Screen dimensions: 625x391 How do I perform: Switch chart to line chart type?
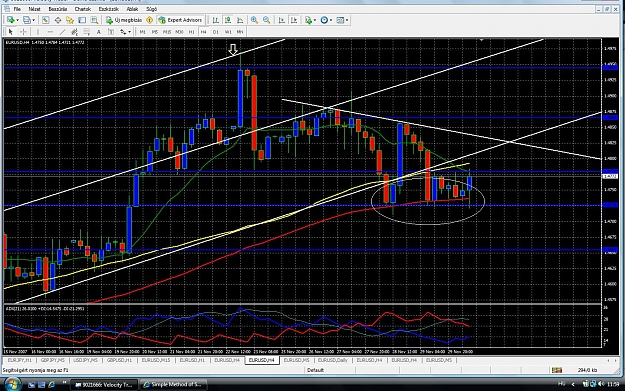coord(240,20)
